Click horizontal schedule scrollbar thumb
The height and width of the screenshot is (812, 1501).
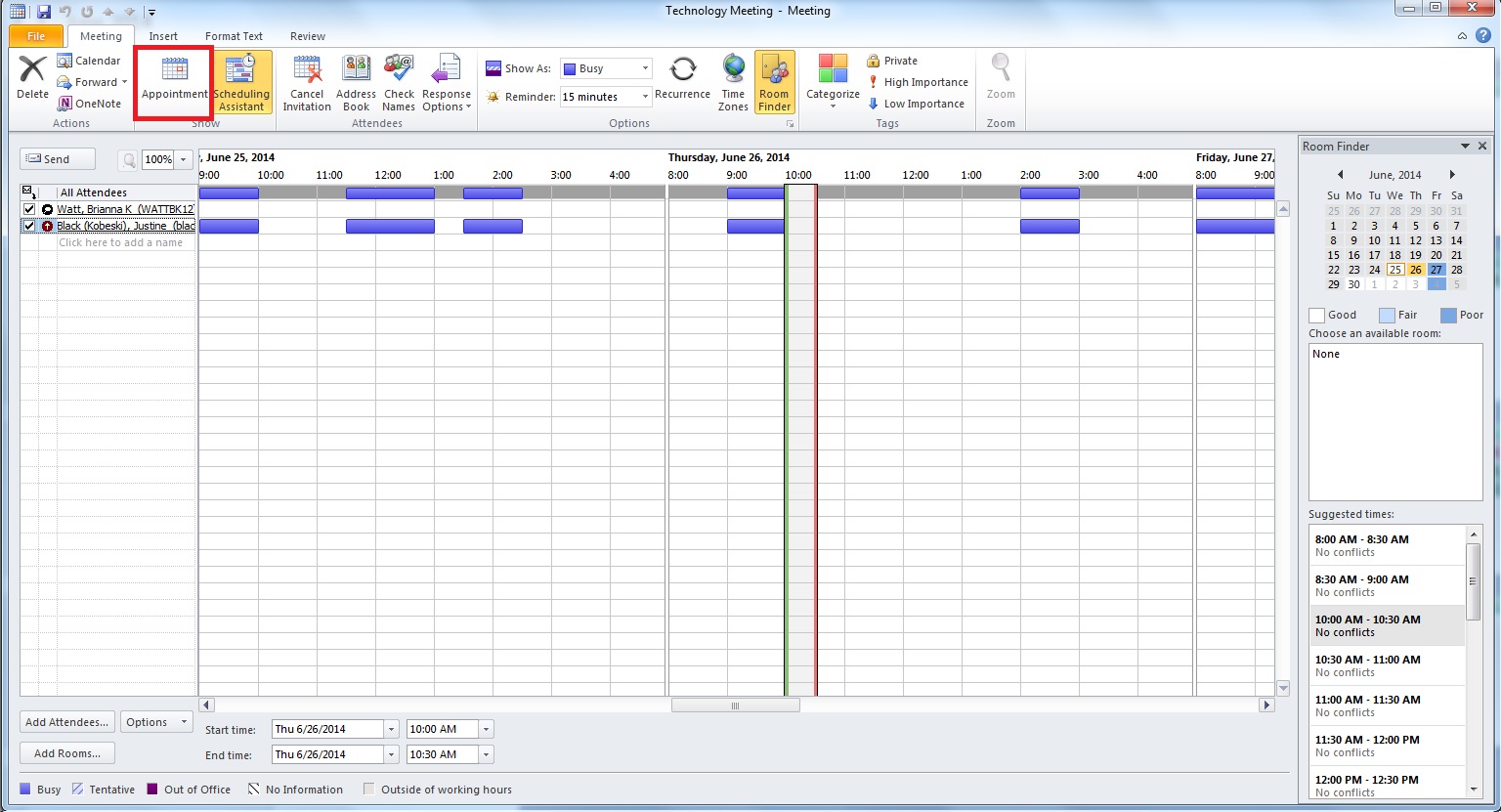click(735, 705)
